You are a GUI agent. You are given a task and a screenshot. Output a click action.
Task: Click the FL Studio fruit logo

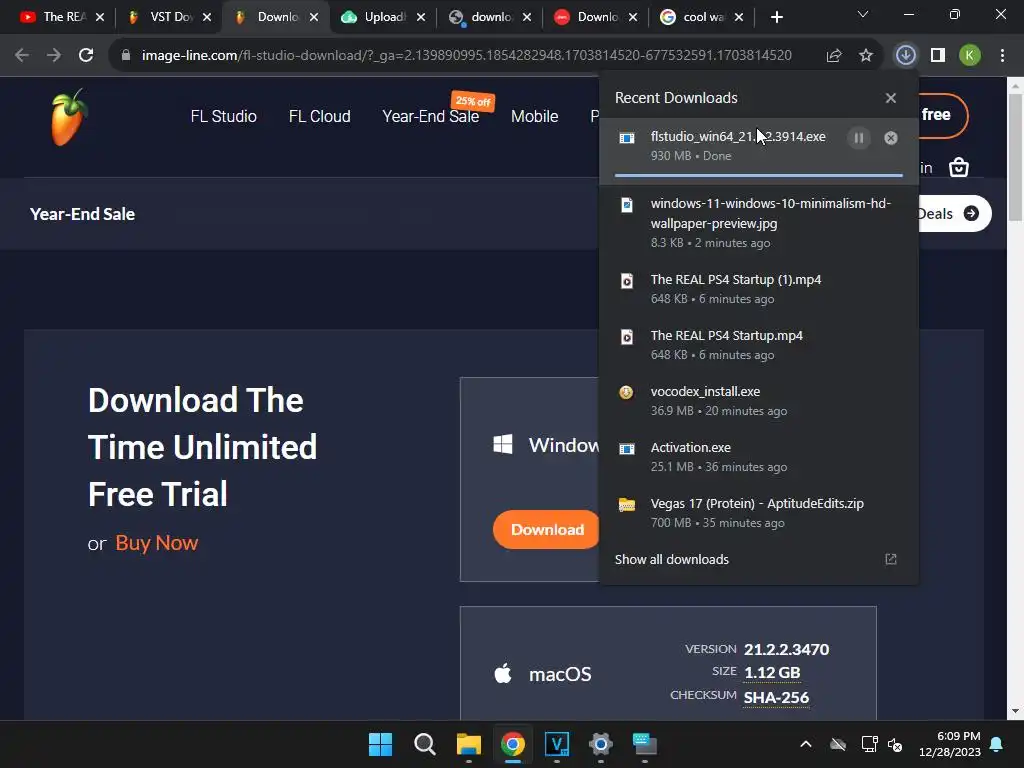pyautogui.click(x=69, y=118)
